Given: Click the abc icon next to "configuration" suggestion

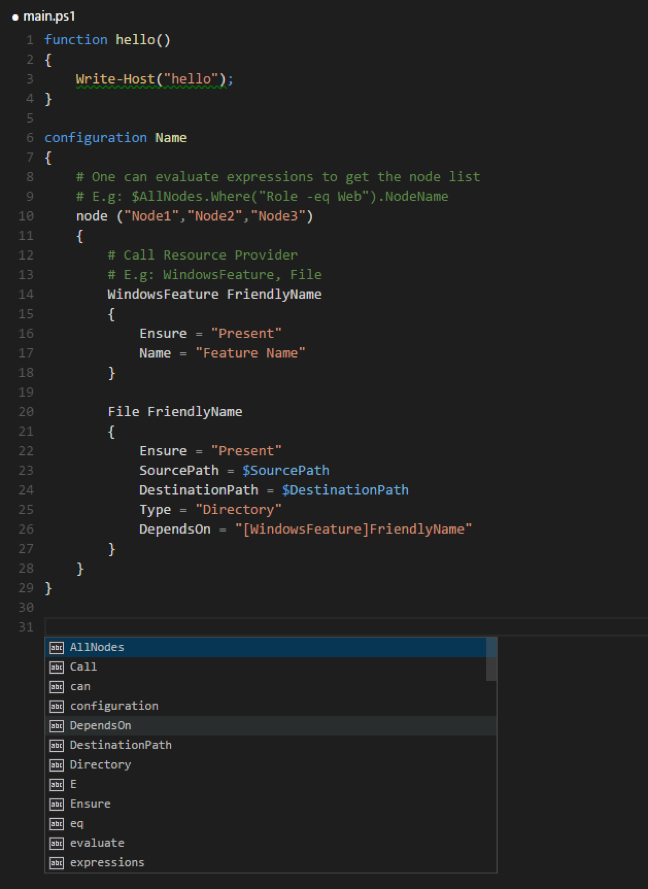Looking at the screenshot, I should (x=57, y=706).
